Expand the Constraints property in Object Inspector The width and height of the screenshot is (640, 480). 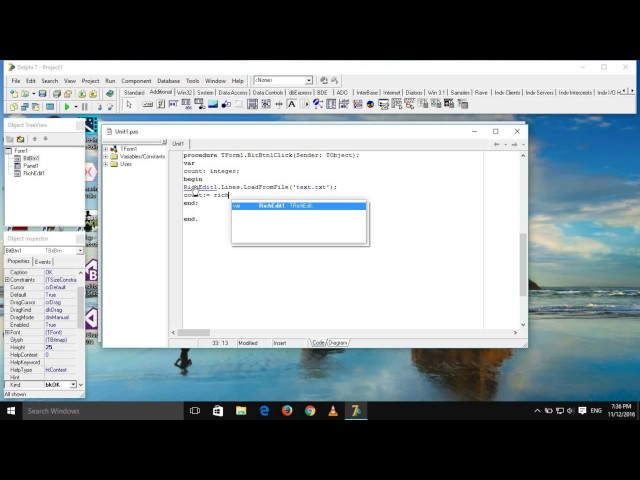point(7,280)
